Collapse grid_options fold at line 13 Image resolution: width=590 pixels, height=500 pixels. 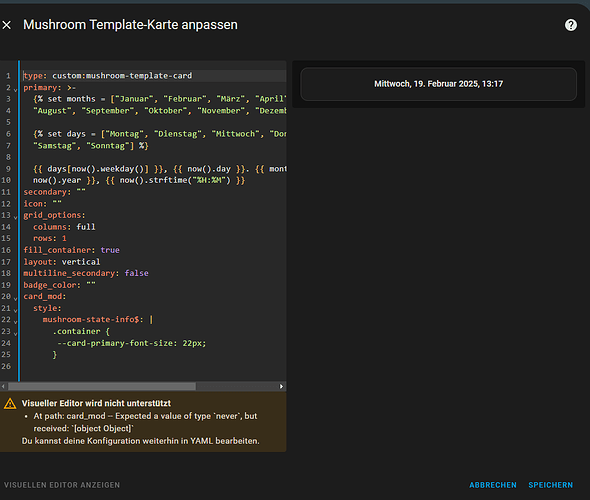[15, 217]
